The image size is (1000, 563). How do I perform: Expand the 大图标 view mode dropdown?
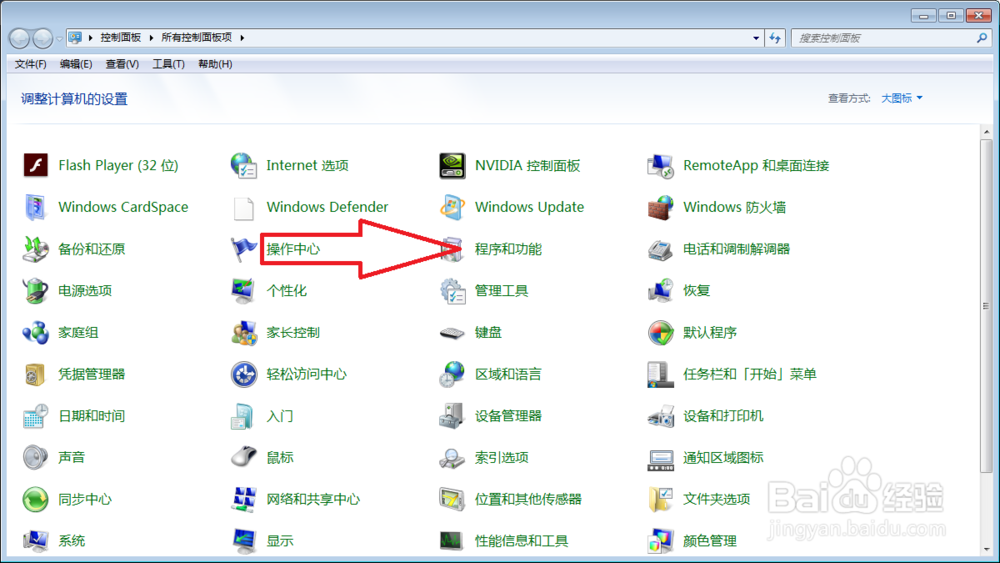(x=902, y=98)
